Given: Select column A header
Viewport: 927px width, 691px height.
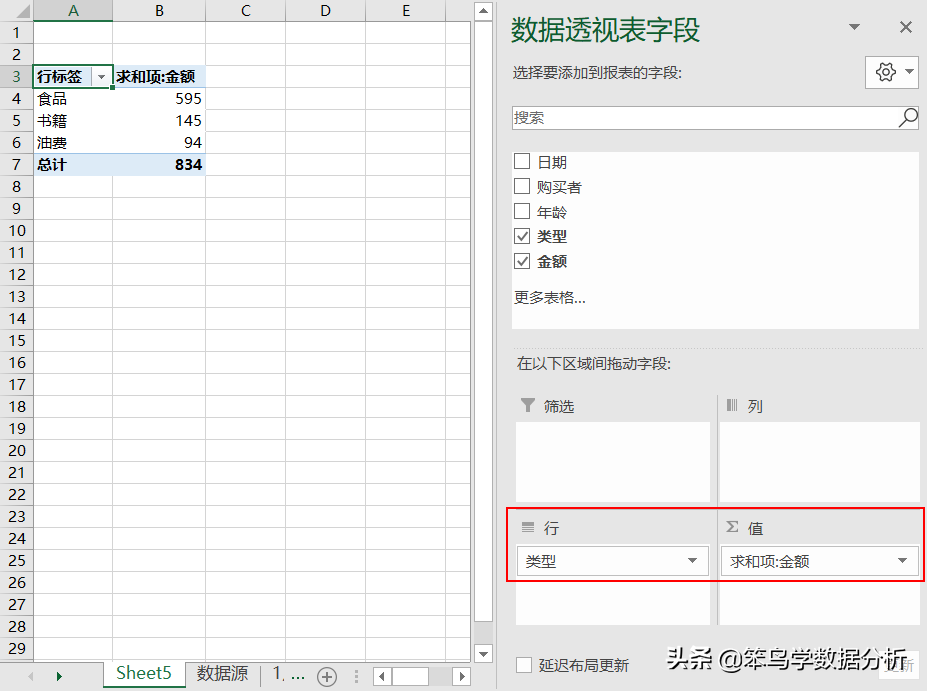Looking at the screenshot, I should [x=73, y=11].
